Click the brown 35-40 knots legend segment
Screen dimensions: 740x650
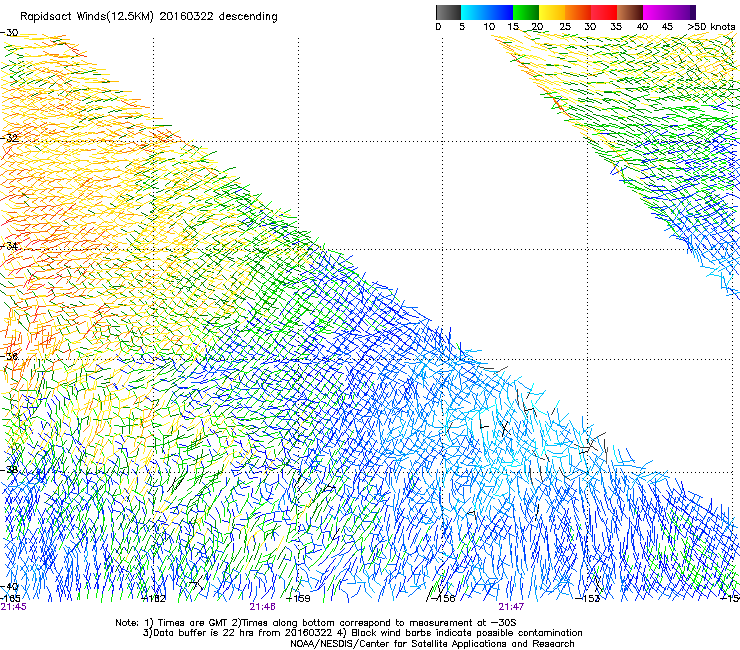click(630, 12)
